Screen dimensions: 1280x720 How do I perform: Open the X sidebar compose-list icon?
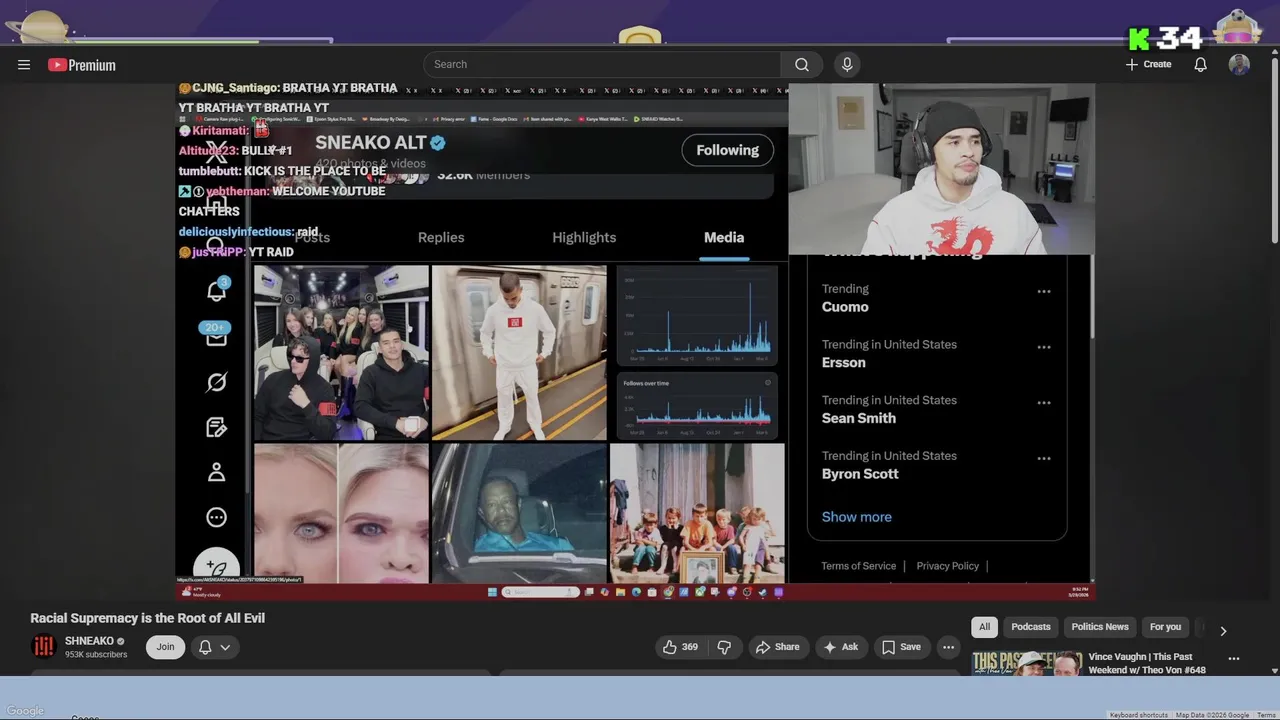(216, 427)
